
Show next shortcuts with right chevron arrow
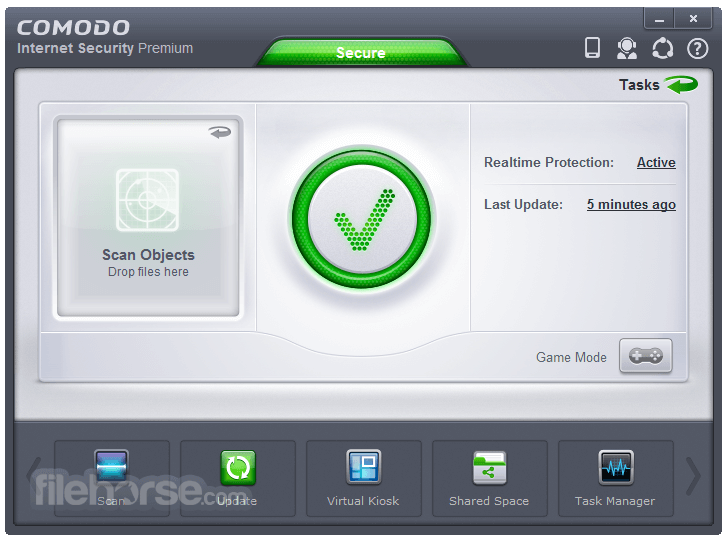tap(693, 477)
